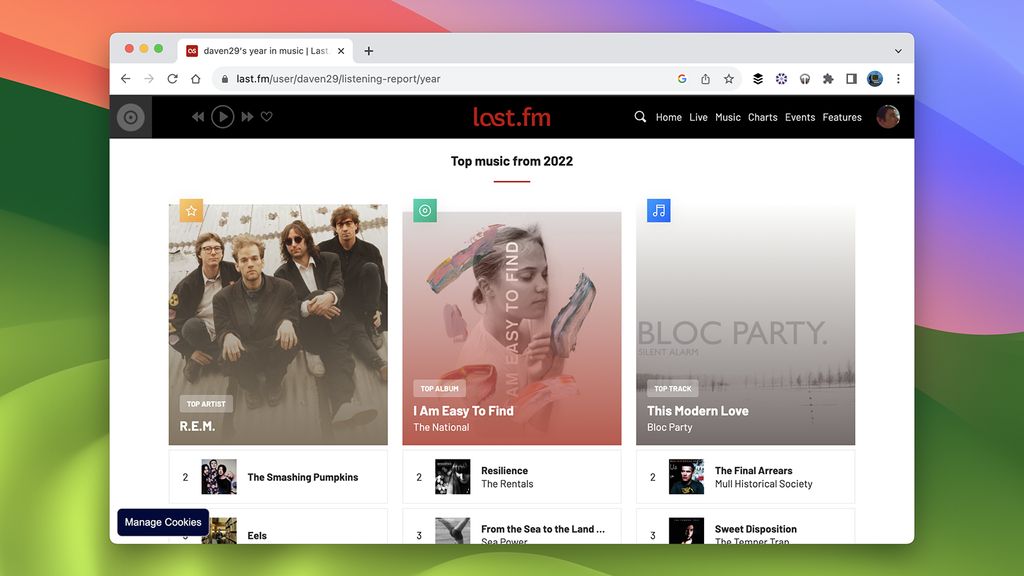Open the browser profile avatar menu
The image size is (1024, 576).
click(874, 78)
